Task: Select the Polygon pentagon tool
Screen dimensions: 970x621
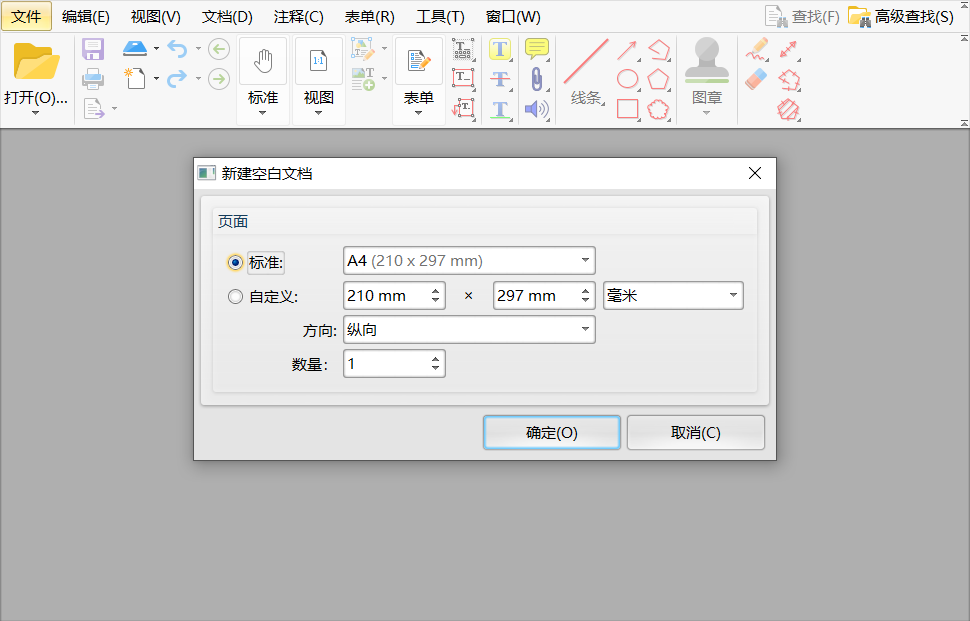Action: (658, 79)
